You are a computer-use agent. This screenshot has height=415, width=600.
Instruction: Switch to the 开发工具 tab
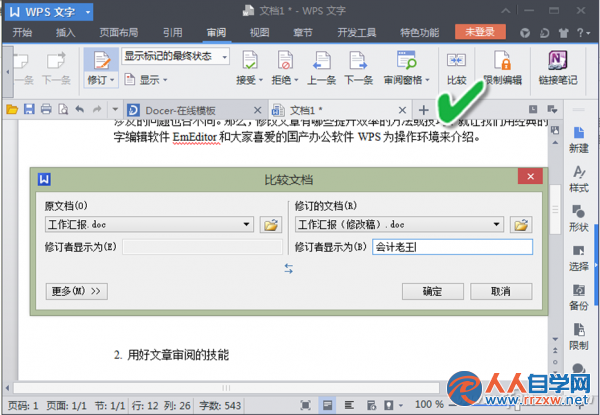(x=356, y=33)
